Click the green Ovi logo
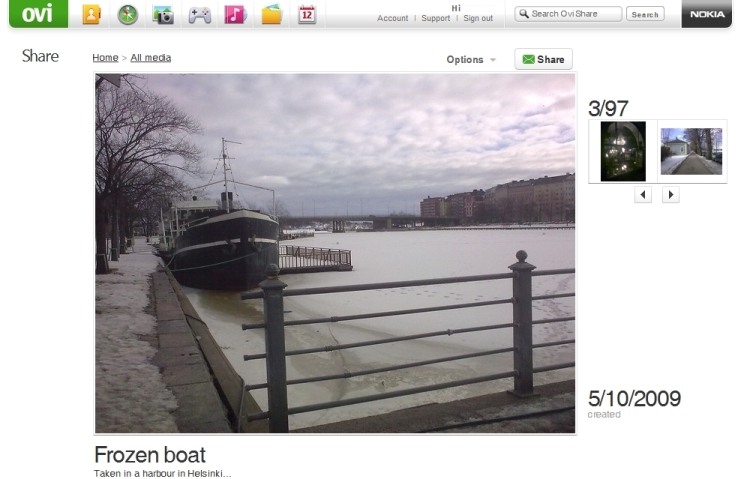The width and height of the screenshot is (741, 479). tap(38, 14)
